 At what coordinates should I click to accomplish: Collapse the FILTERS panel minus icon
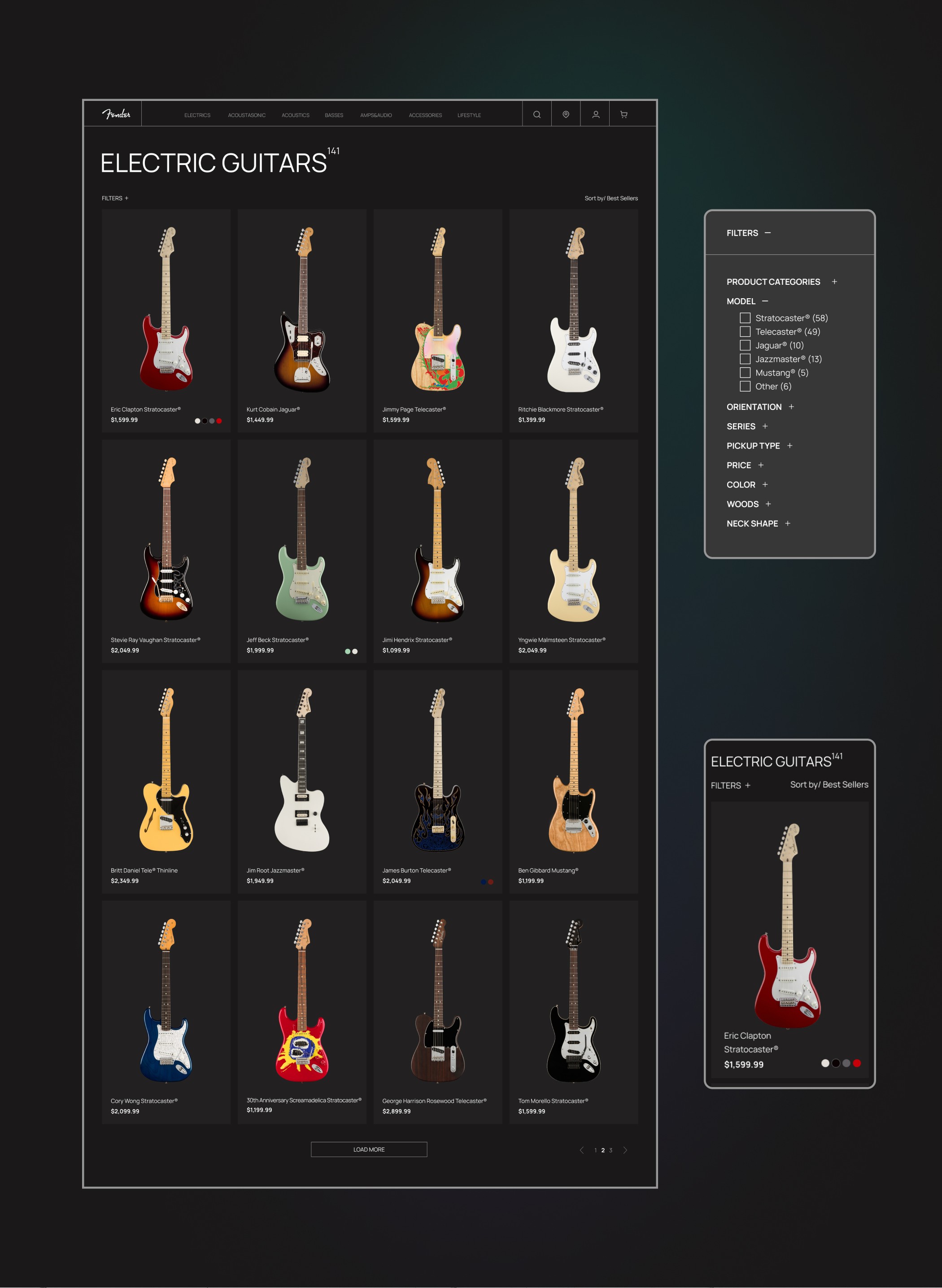768,233
